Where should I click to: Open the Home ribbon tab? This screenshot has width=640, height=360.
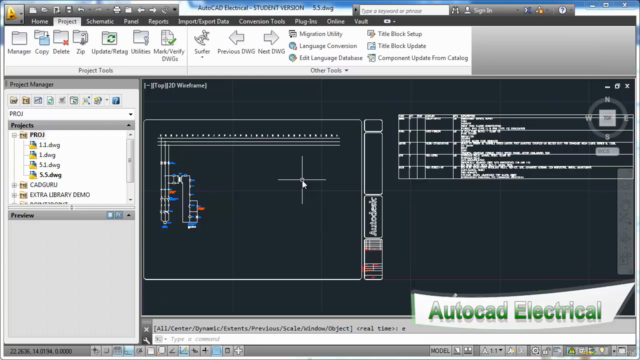40,21
